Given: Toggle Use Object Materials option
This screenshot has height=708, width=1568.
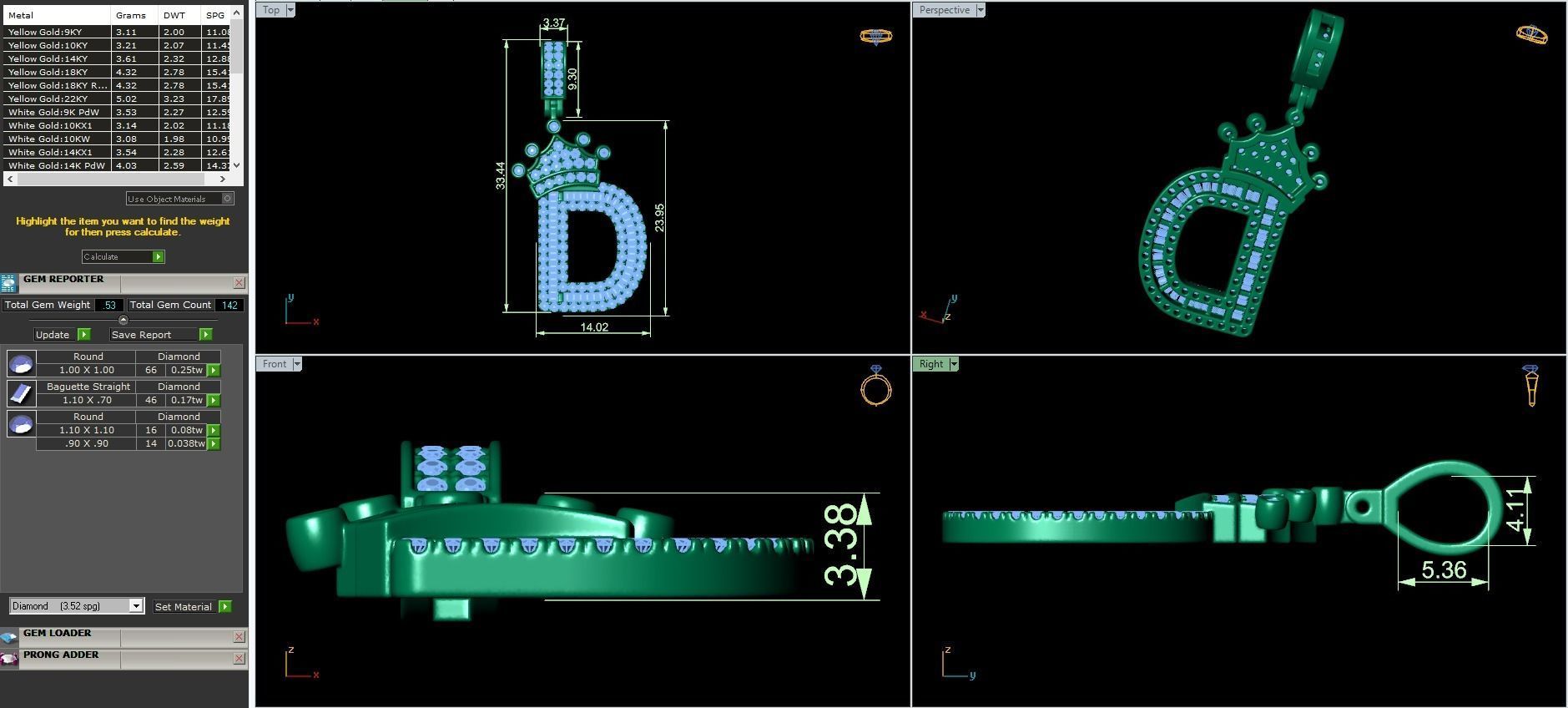Looking at the screenshot, I should (227, 199).
